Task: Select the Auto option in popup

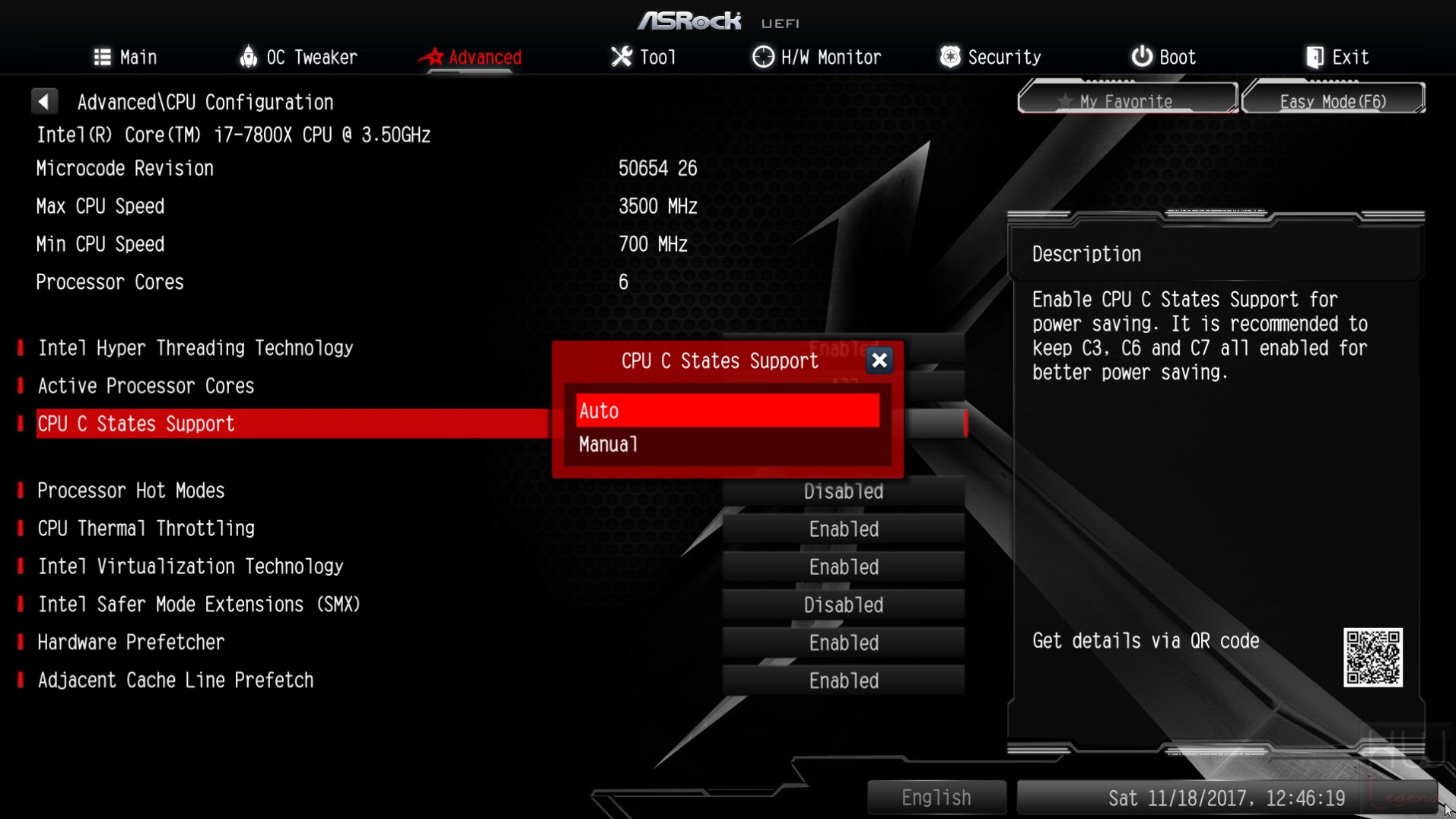Action: [728, 411]
